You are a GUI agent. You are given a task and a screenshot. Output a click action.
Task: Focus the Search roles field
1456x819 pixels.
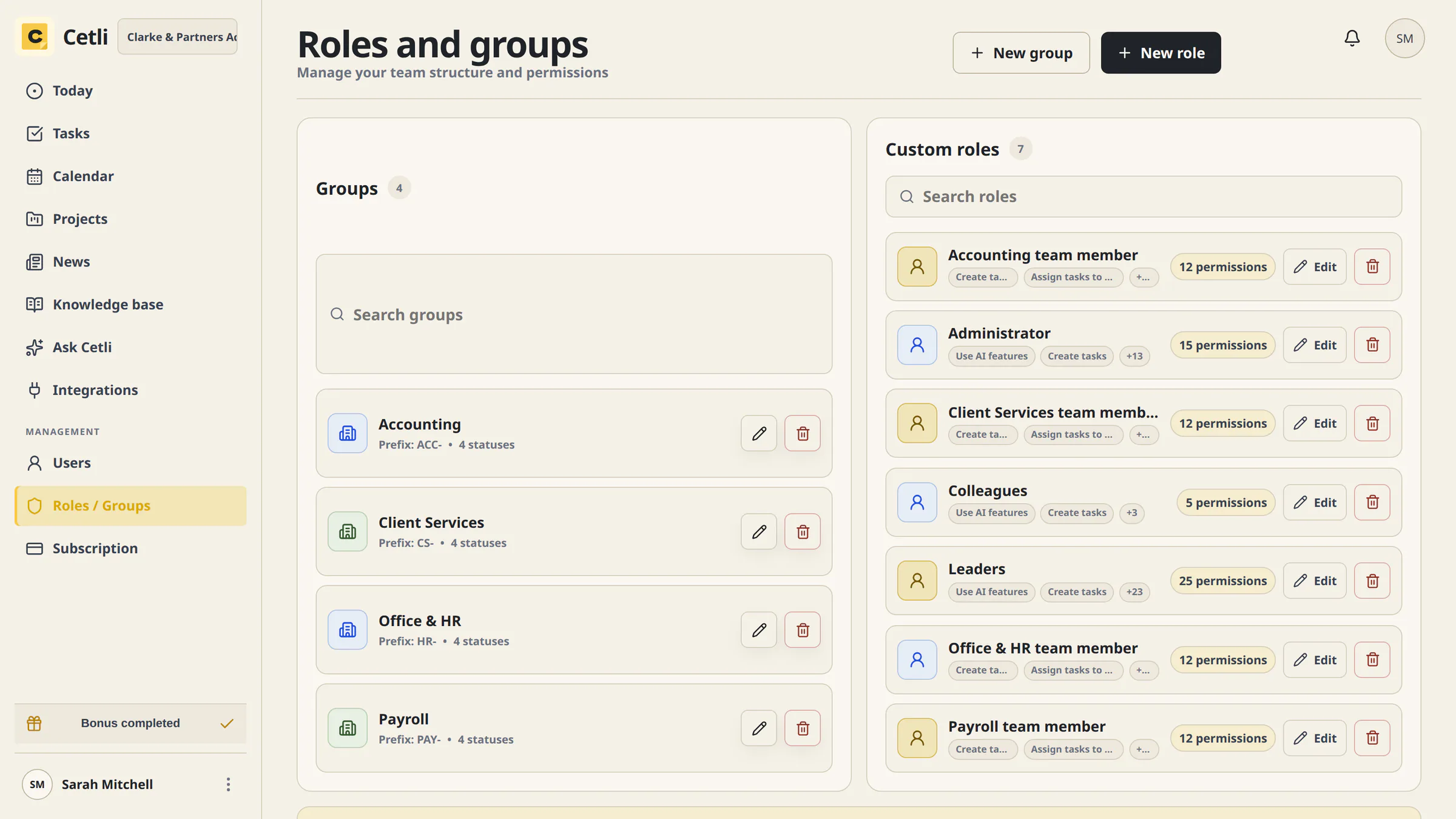click(1144, 197)
